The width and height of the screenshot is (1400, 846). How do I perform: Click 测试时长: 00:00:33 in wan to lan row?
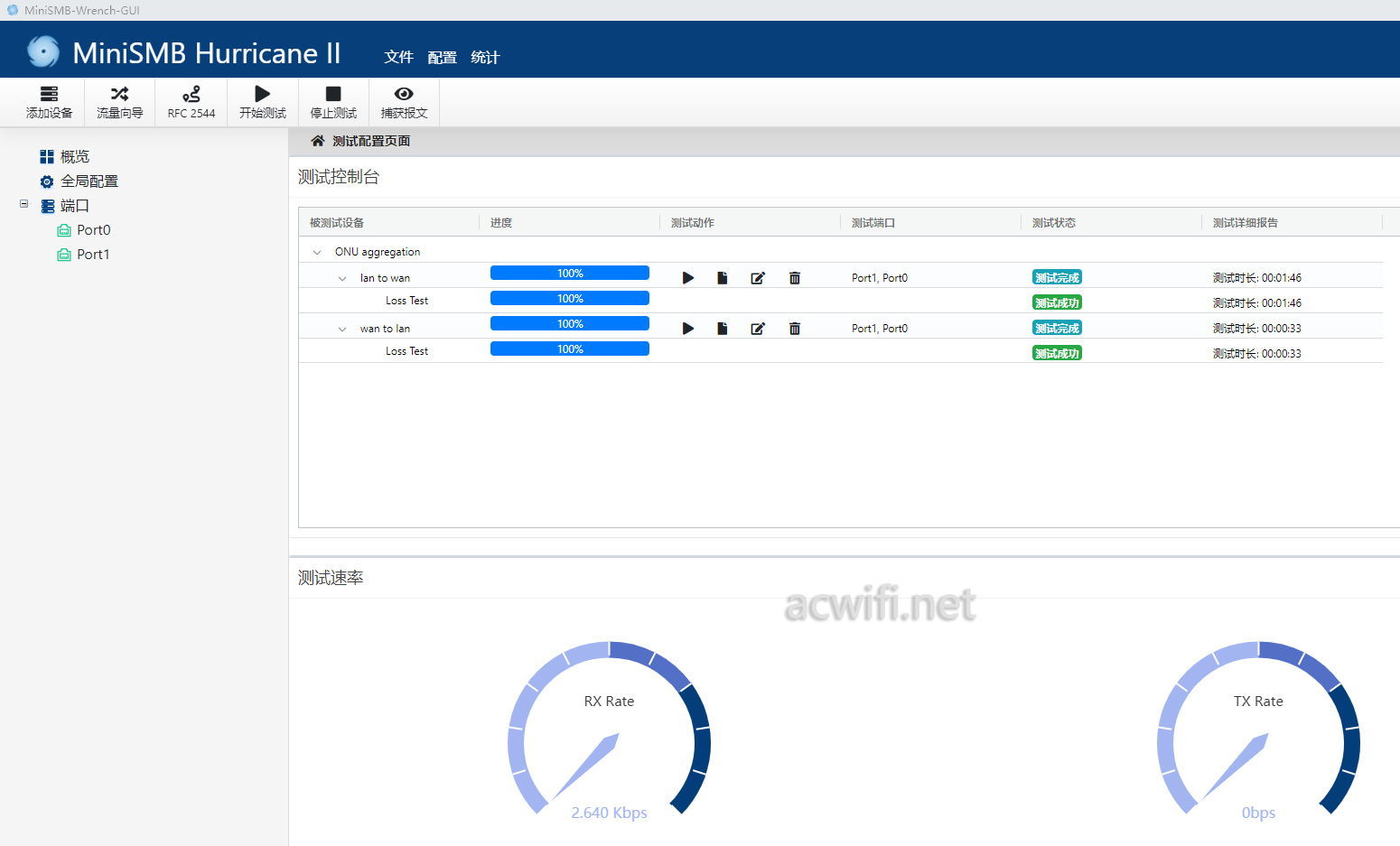click(1257, 329)
